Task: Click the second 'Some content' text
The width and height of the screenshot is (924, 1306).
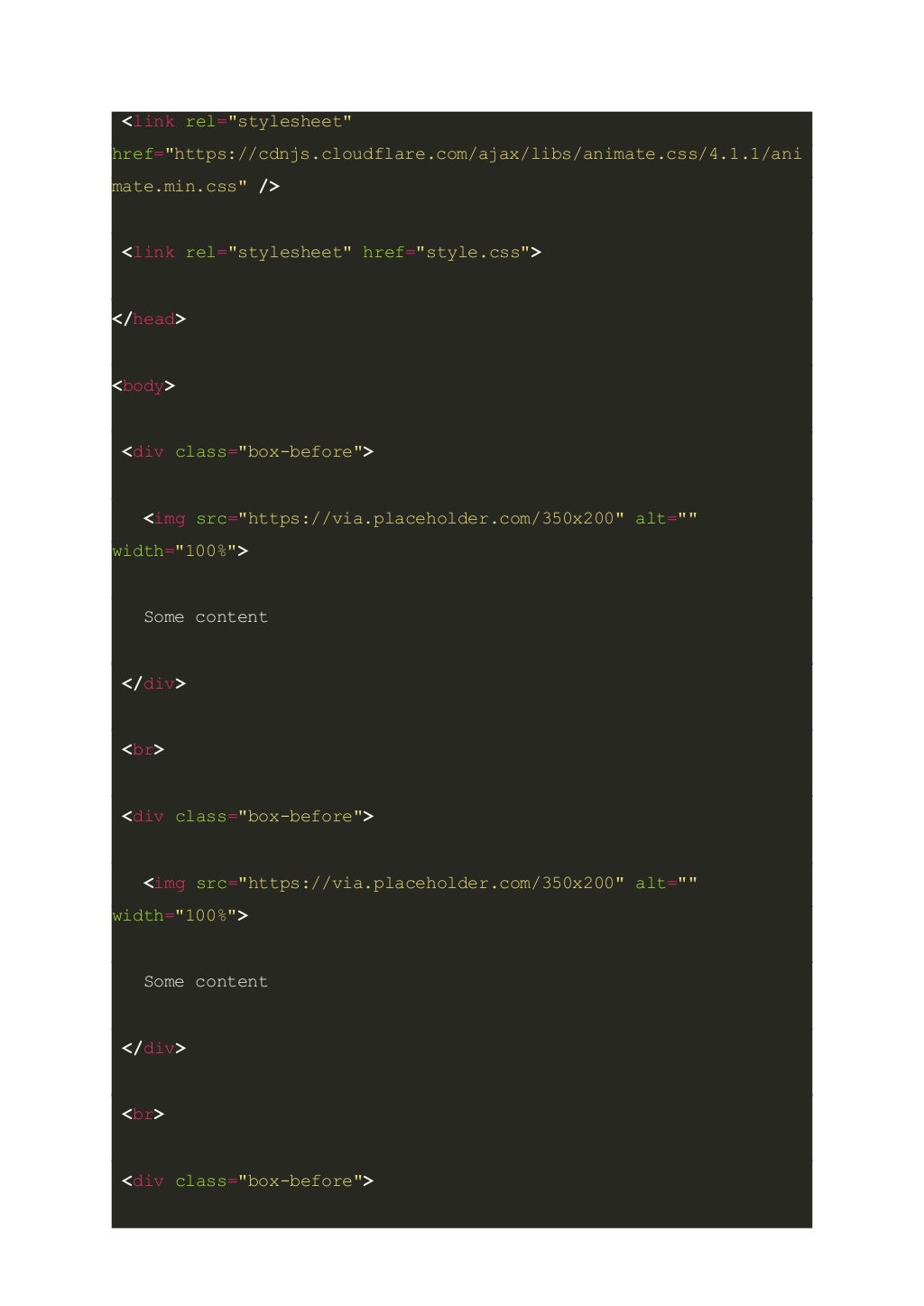Action: 206,982
